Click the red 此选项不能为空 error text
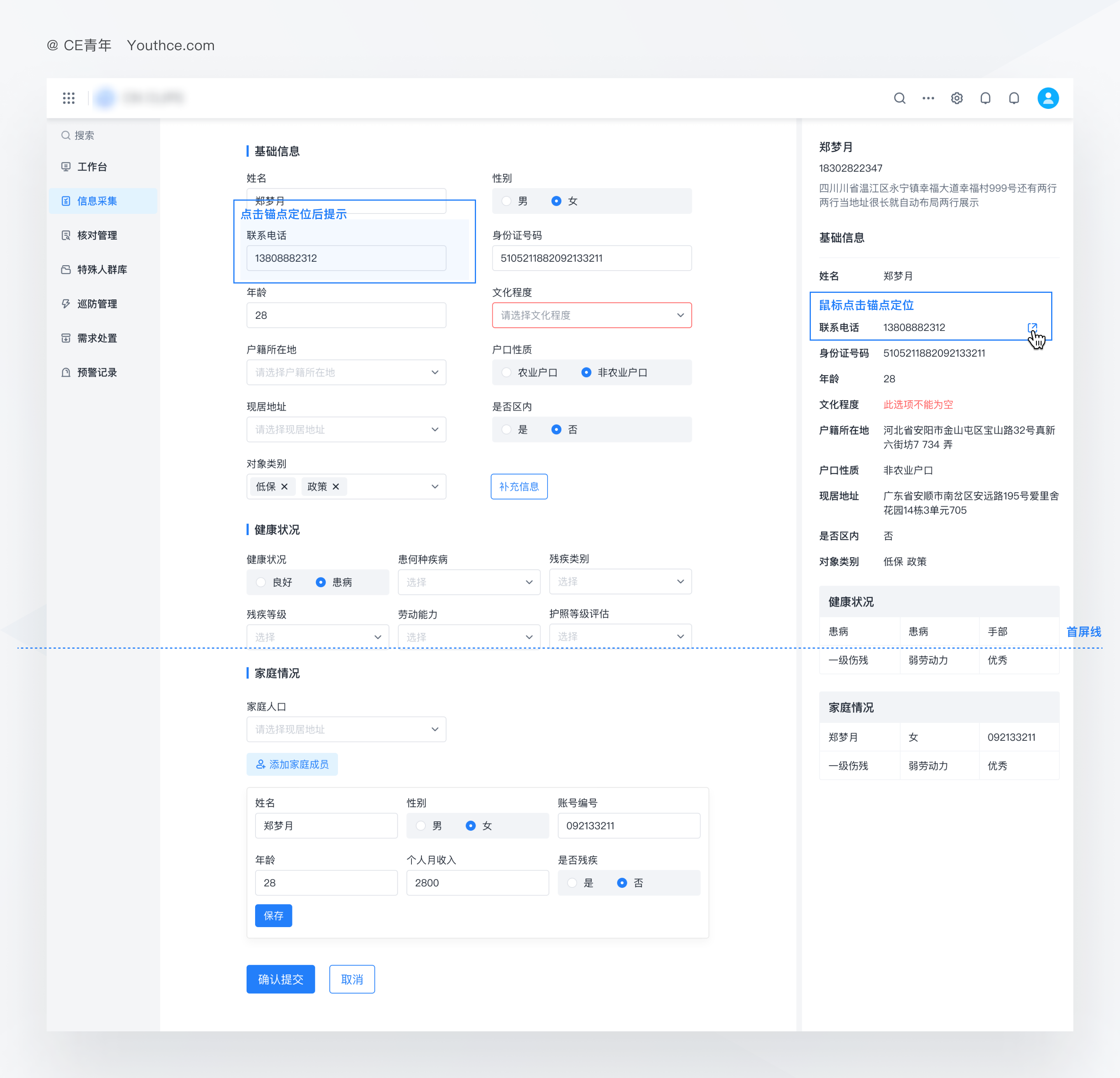The image size is (1120, 1078). coord(918,404)
